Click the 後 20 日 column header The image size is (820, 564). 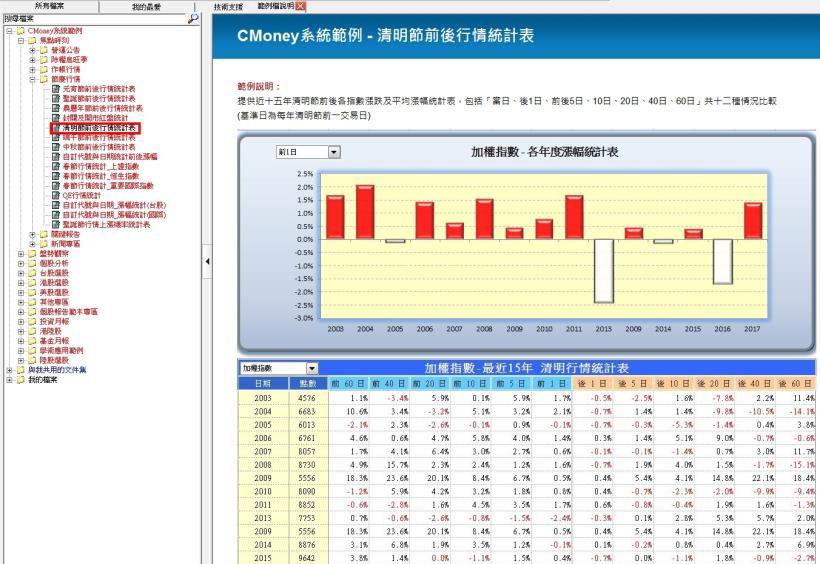click(x=714, y=383)
